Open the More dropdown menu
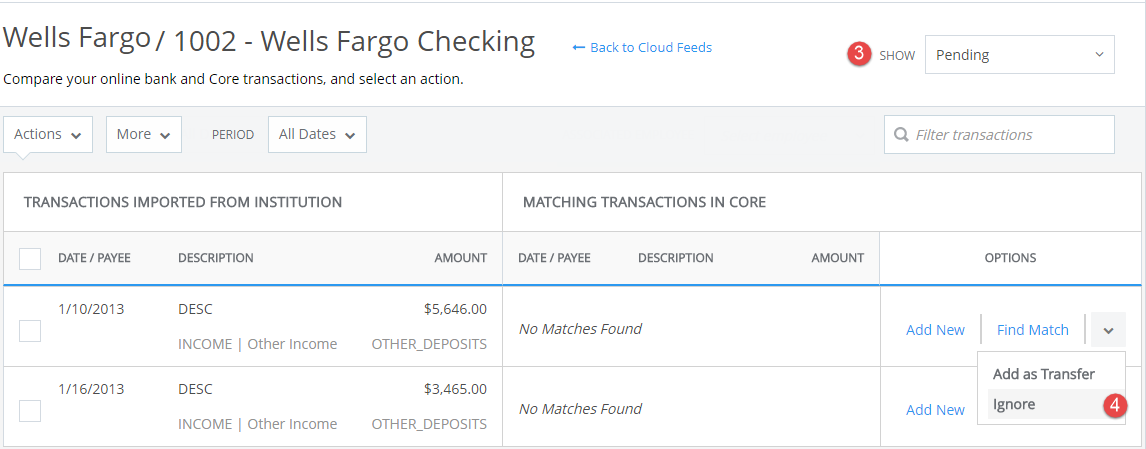The width and height of the screenshot is (1146, 449). click(144, 135)
